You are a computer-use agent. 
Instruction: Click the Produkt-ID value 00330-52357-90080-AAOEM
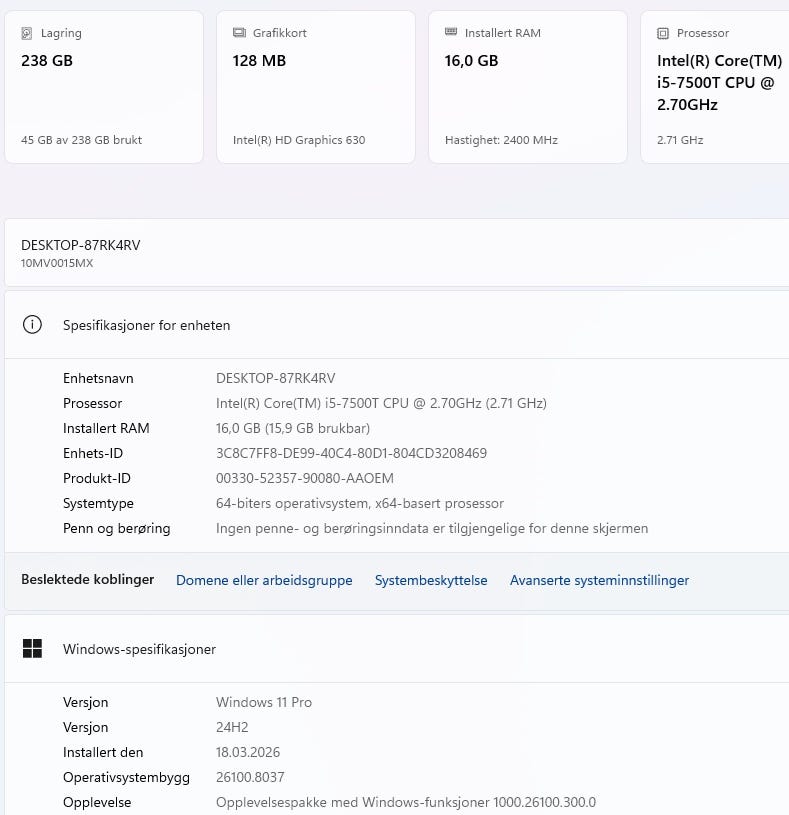click(304, 478)
